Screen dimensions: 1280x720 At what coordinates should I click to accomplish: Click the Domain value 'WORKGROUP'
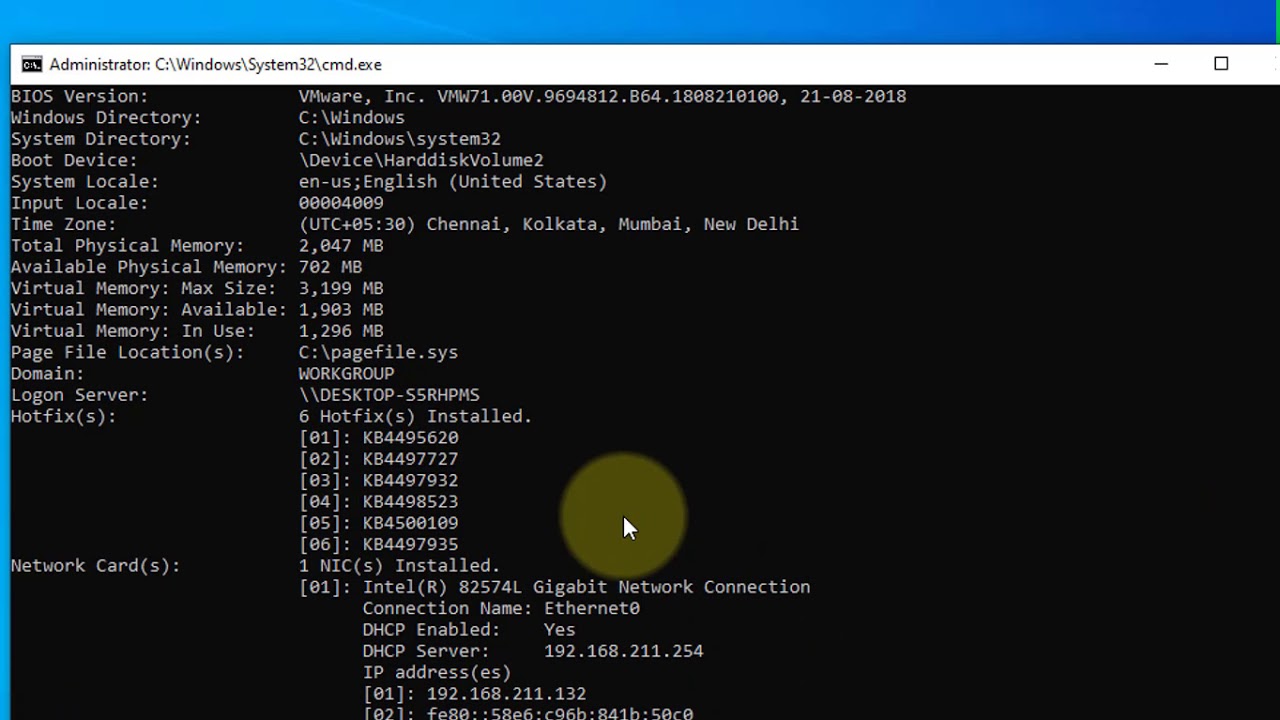(x=346, y=374)
